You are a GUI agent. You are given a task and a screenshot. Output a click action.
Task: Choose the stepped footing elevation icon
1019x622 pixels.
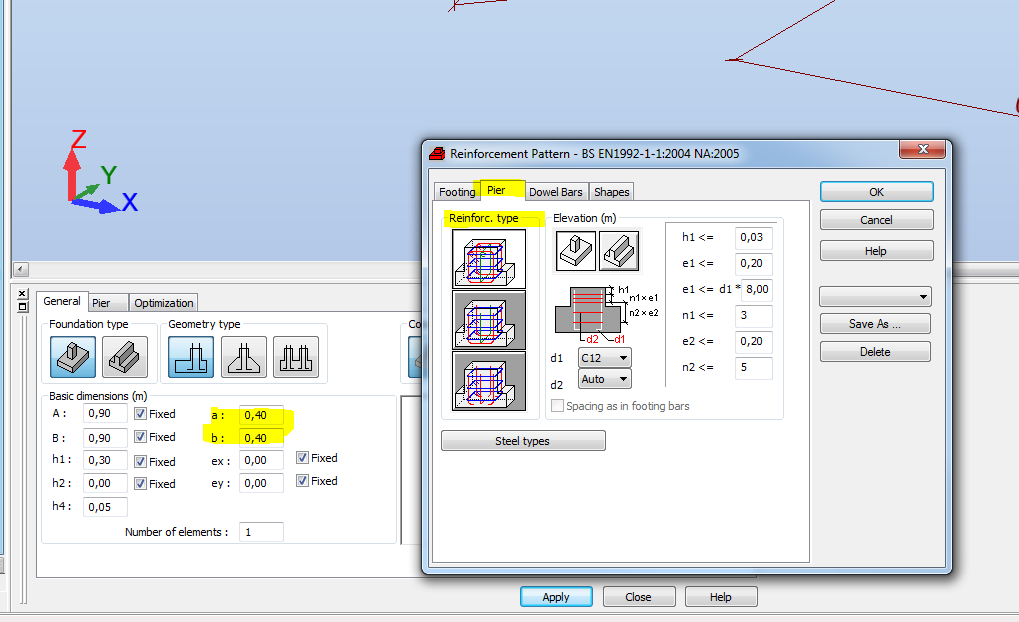pyautogui.click(x=619, y=250)
